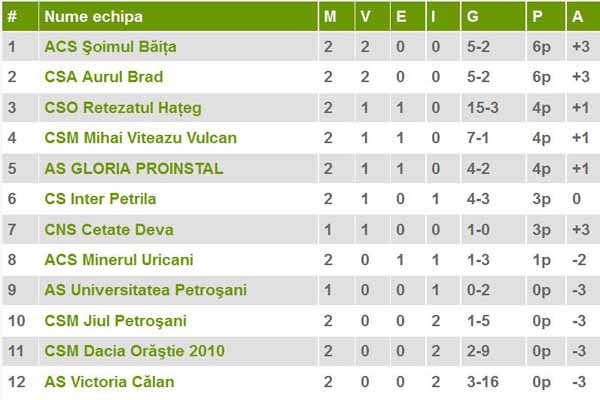Open the ACS Șoimul Băița team link
The height and width of the screenshot is (400, 600).
[x=109, y=47]
